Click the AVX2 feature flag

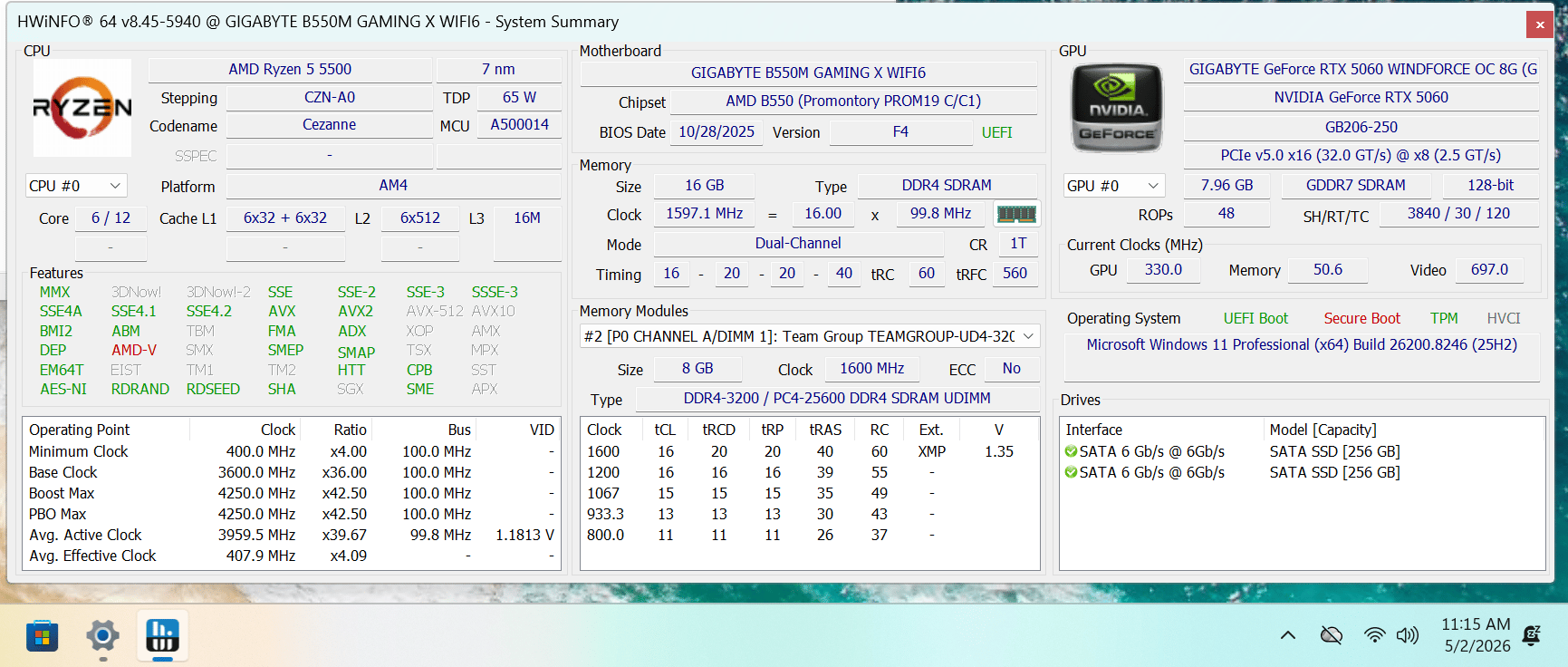355,312
